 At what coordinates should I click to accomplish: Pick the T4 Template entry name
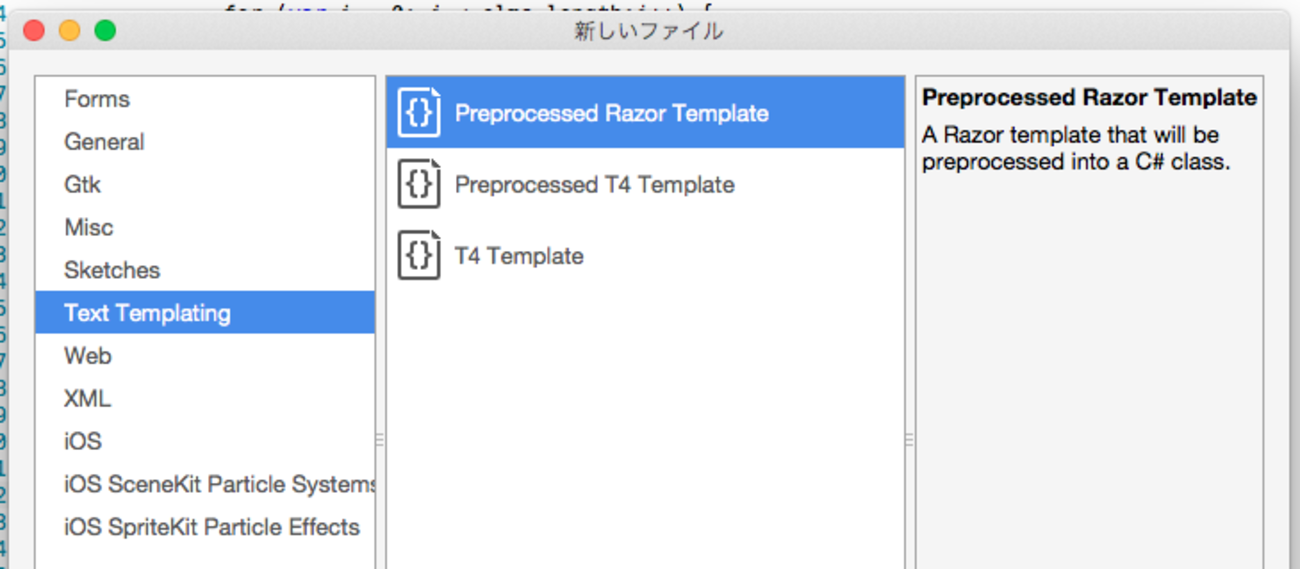point(519,256)
